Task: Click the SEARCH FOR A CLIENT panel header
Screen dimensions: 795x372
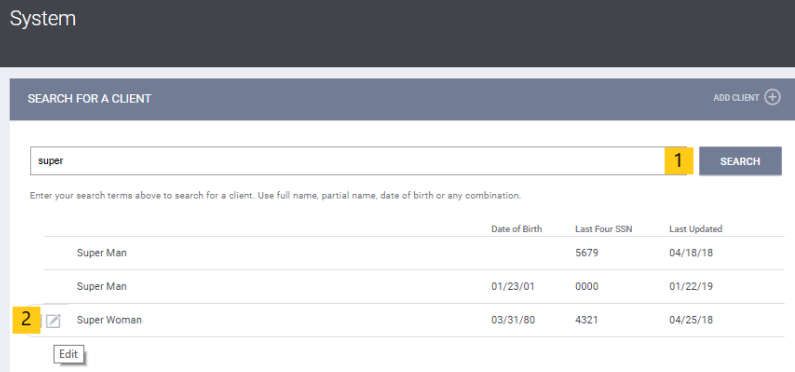Action: 402,99
